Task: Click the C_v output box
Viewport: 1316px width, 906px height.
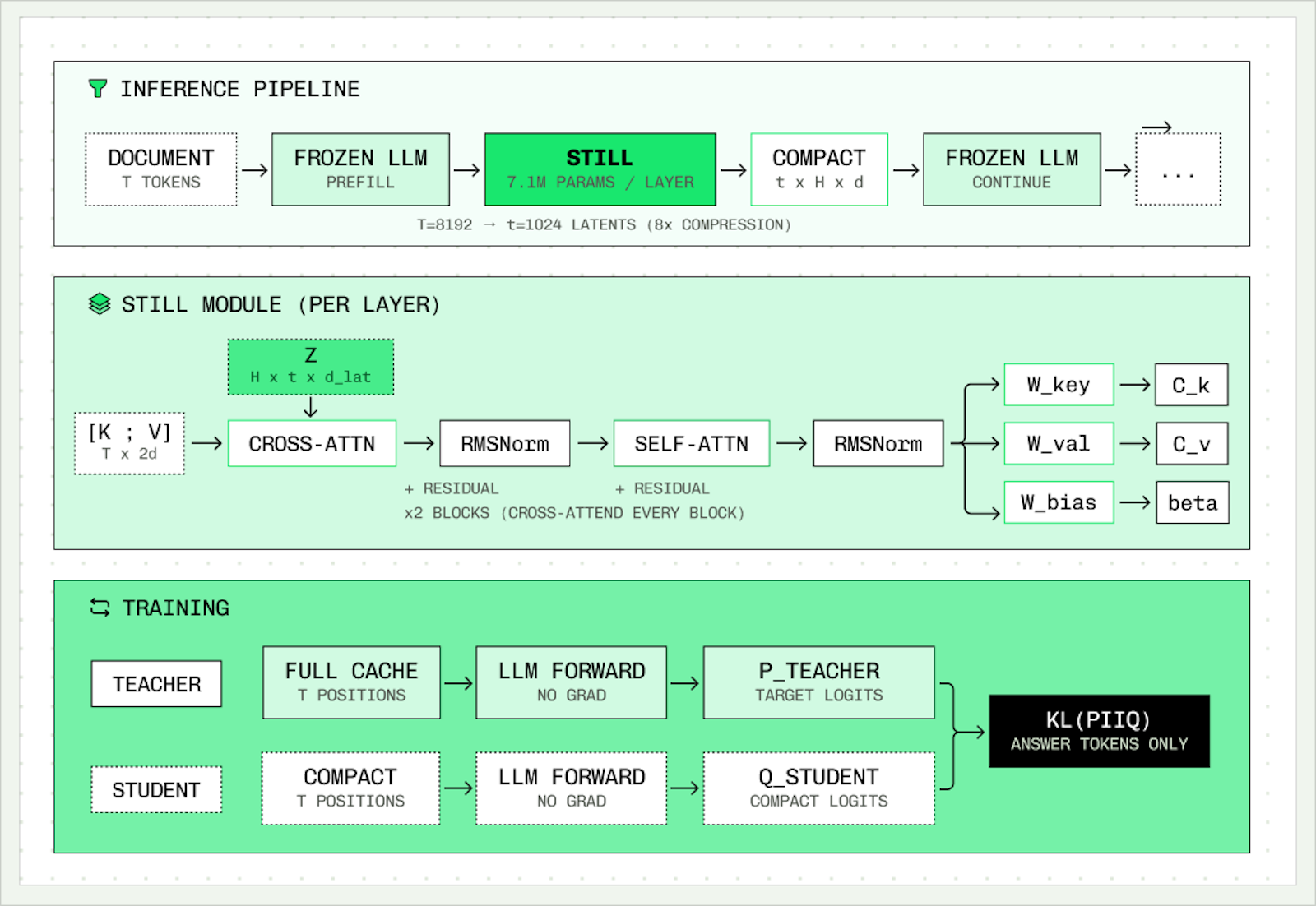Action: 1191,444
